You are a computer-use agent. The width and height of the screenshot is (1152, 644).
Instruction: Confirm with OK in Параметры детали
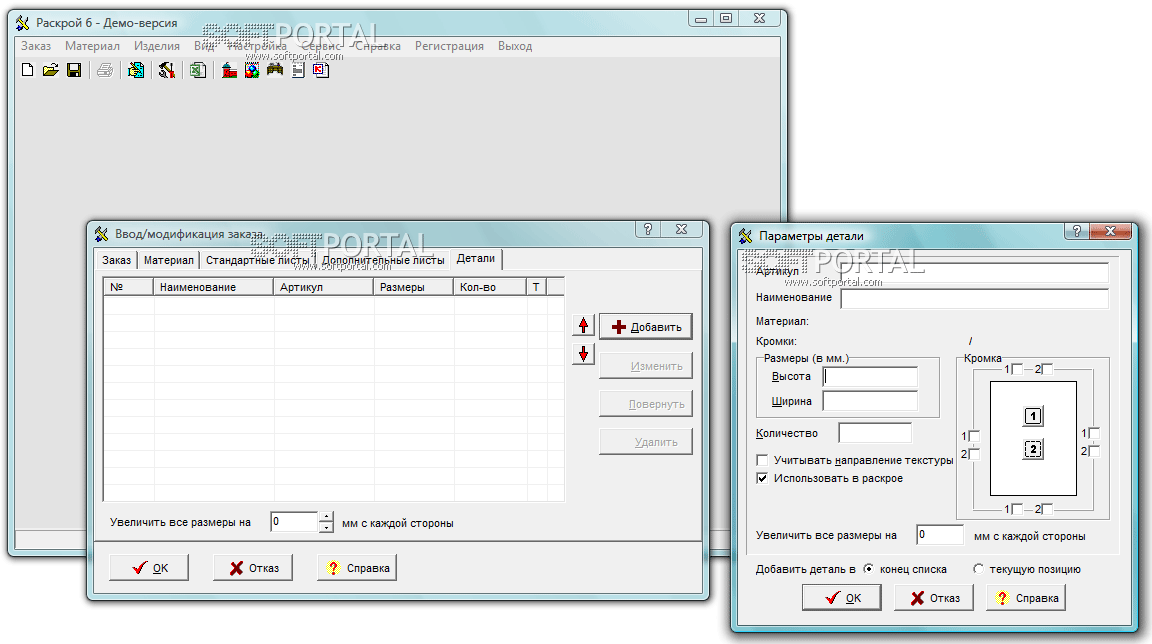click(x=842, y=598)
